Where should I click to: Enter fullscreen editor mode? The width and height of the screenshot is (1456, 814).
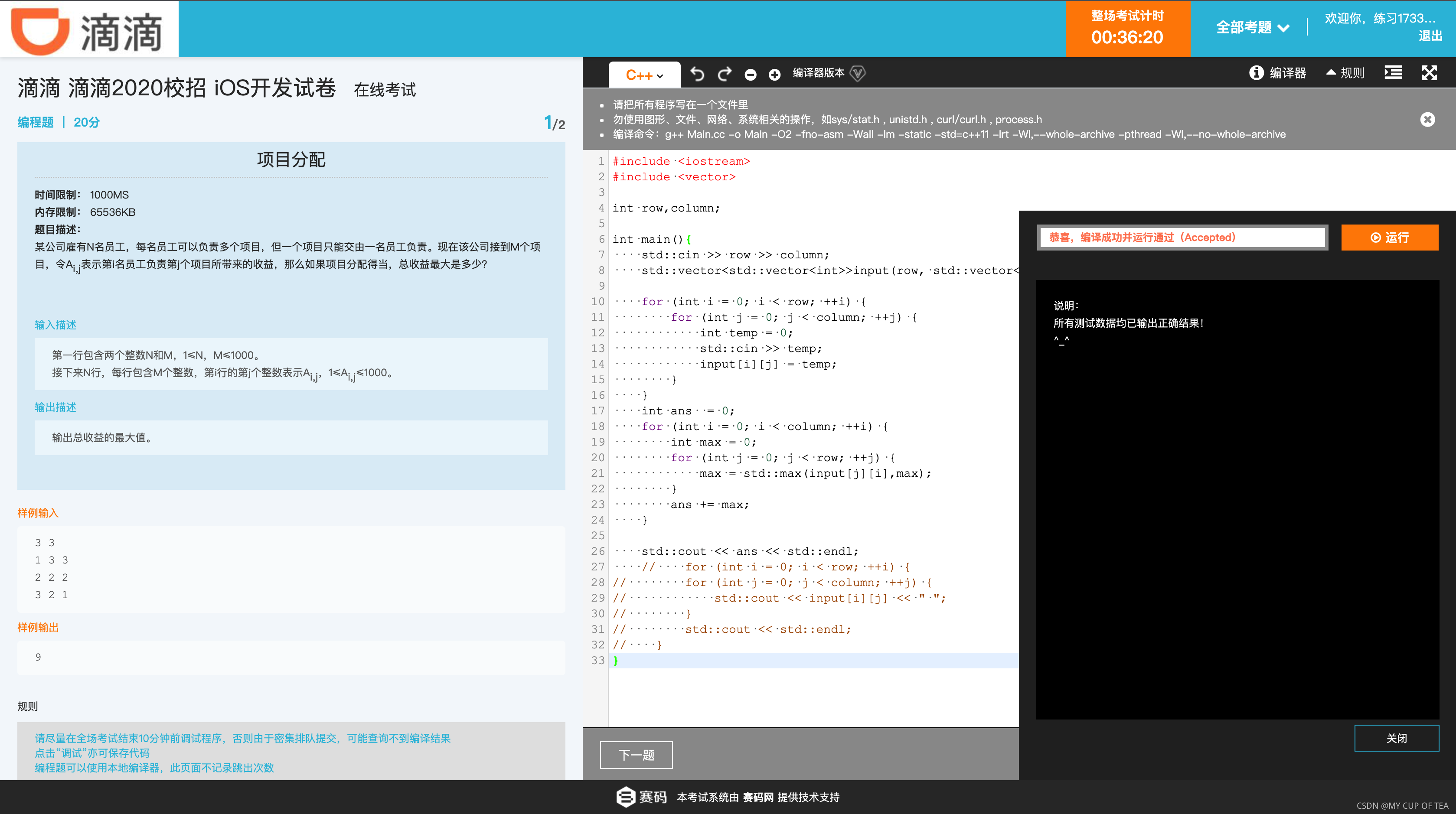(1429, 73)
